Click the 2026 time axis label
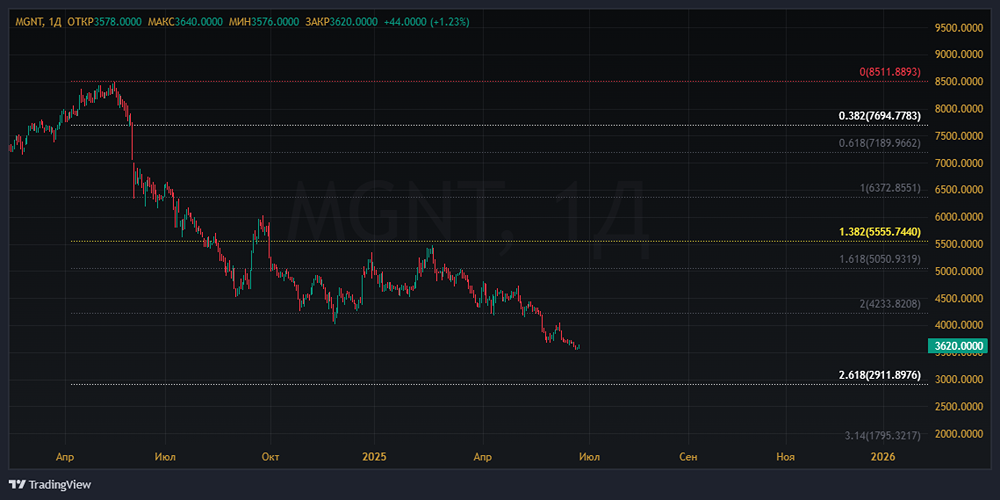Viewport: 1000px width, 500px height. click(883, 457)
